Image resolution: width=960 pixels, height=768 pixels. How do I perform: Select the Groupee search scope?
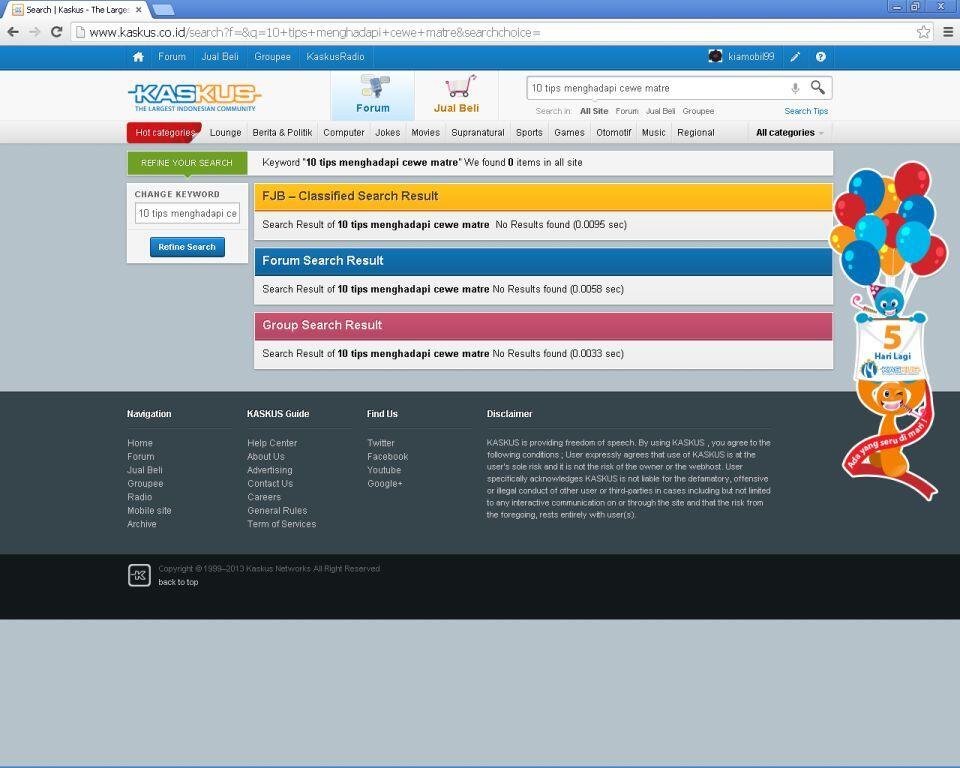click(699, 111)
